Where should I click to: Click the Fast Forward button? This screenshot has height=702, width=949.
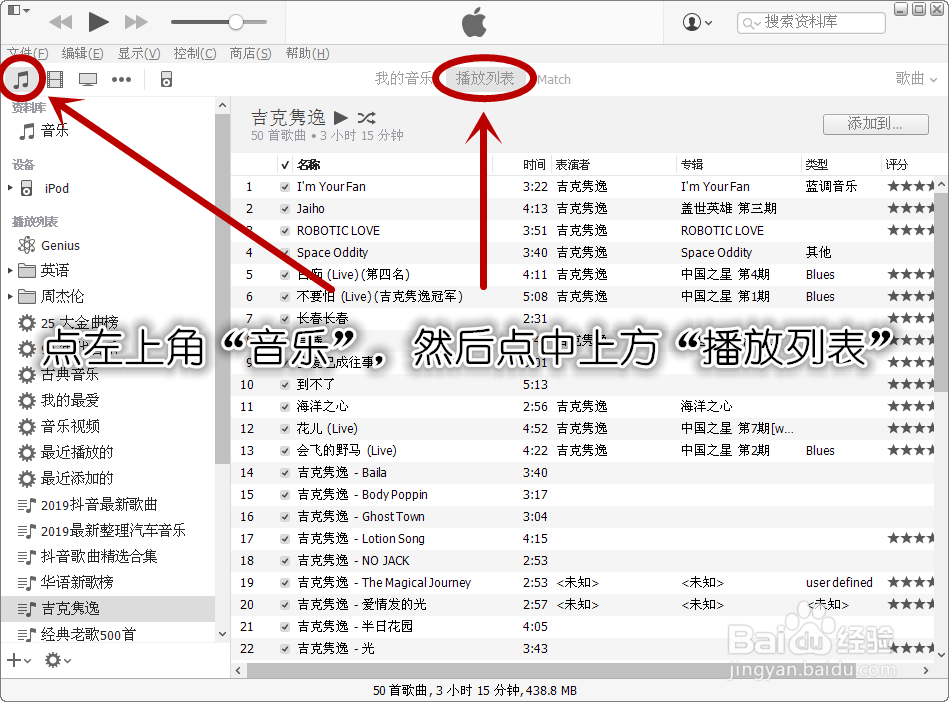(136, 22)
